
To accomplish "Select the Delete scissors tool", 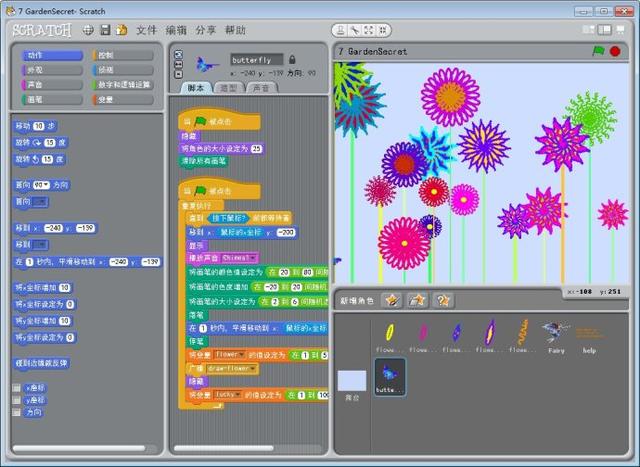I will (x=355, y=30).
